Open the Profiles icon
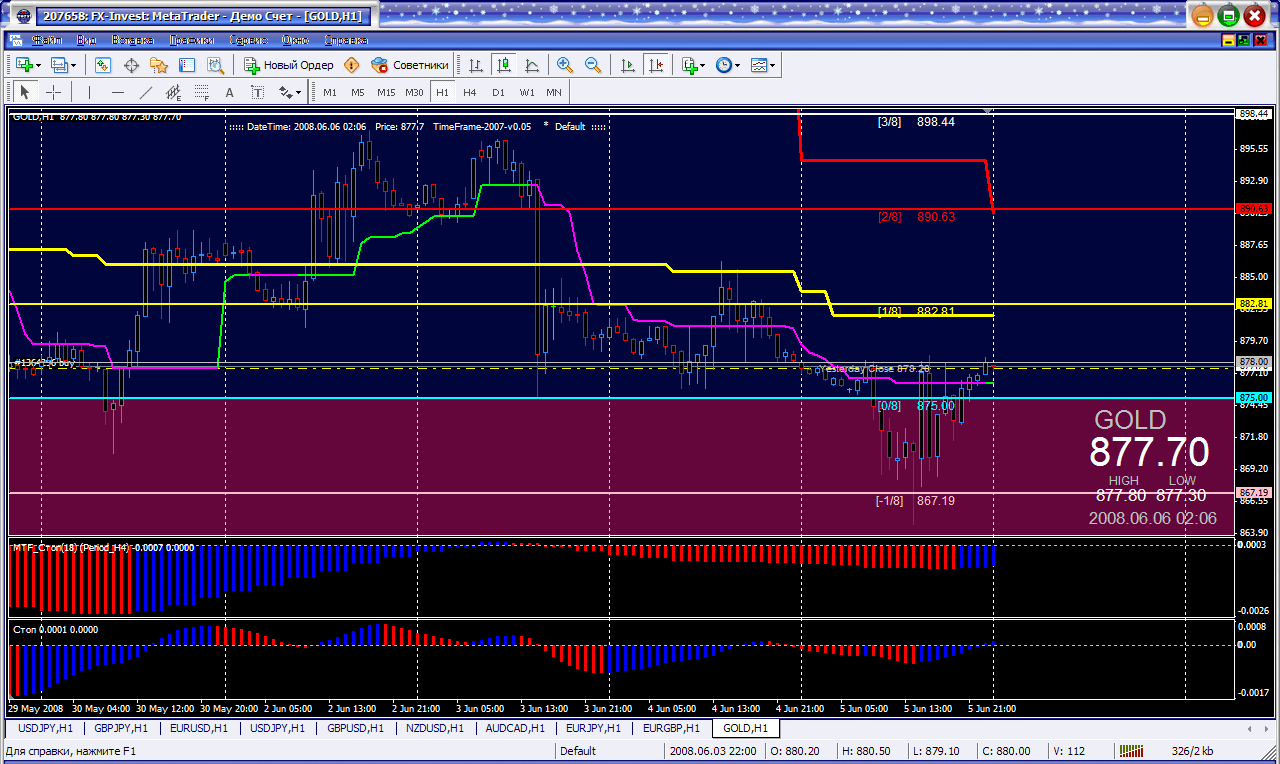Screen dimensions: 1280x764 (x=59, y=65)
